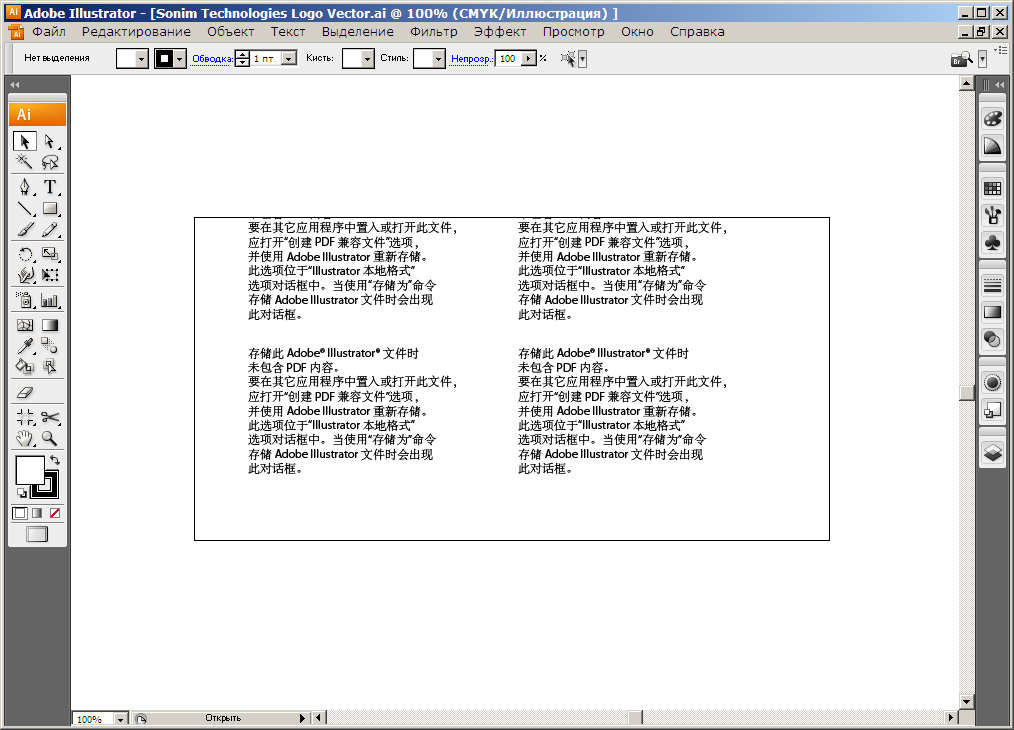This screenshot has height=730, width=1014.
Task: Select the Selection (black arrow) tool
Action: point(25,141)
